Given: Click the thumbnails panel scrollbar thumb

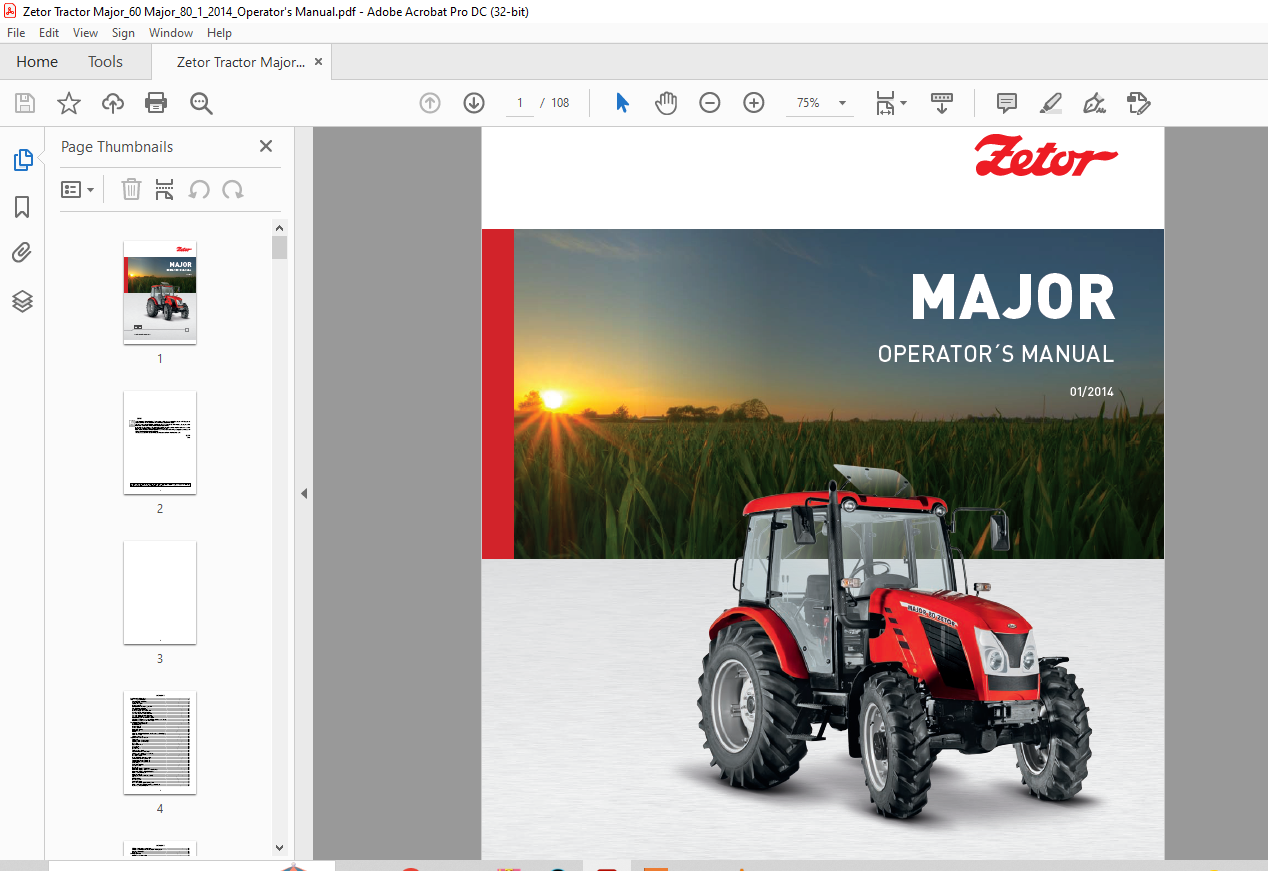Looking at the screenshot, I should (279, 247).
